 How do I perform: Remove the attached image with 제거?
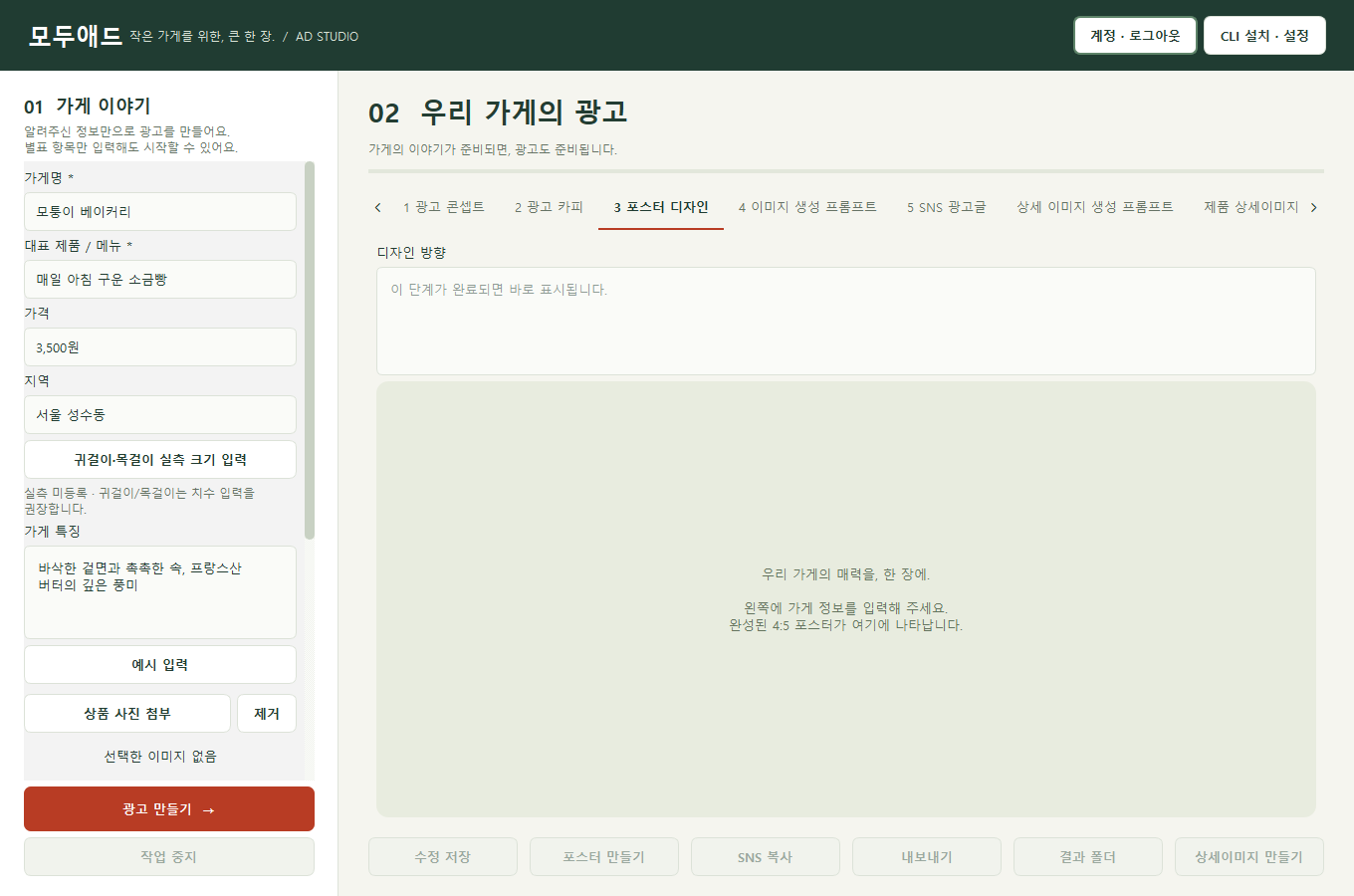pos(267,714)
